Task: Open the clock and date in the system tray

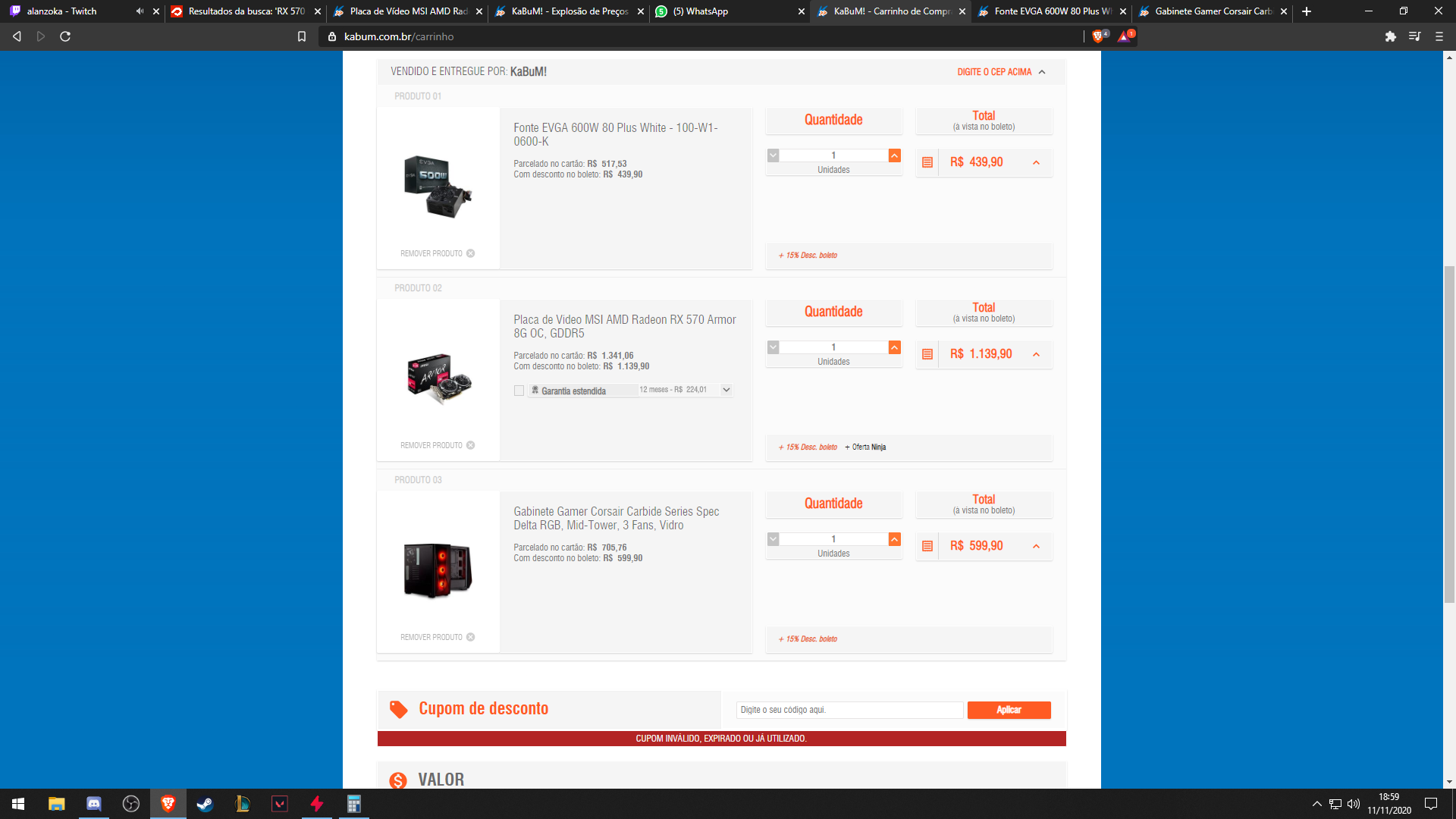Action: 1389,804
